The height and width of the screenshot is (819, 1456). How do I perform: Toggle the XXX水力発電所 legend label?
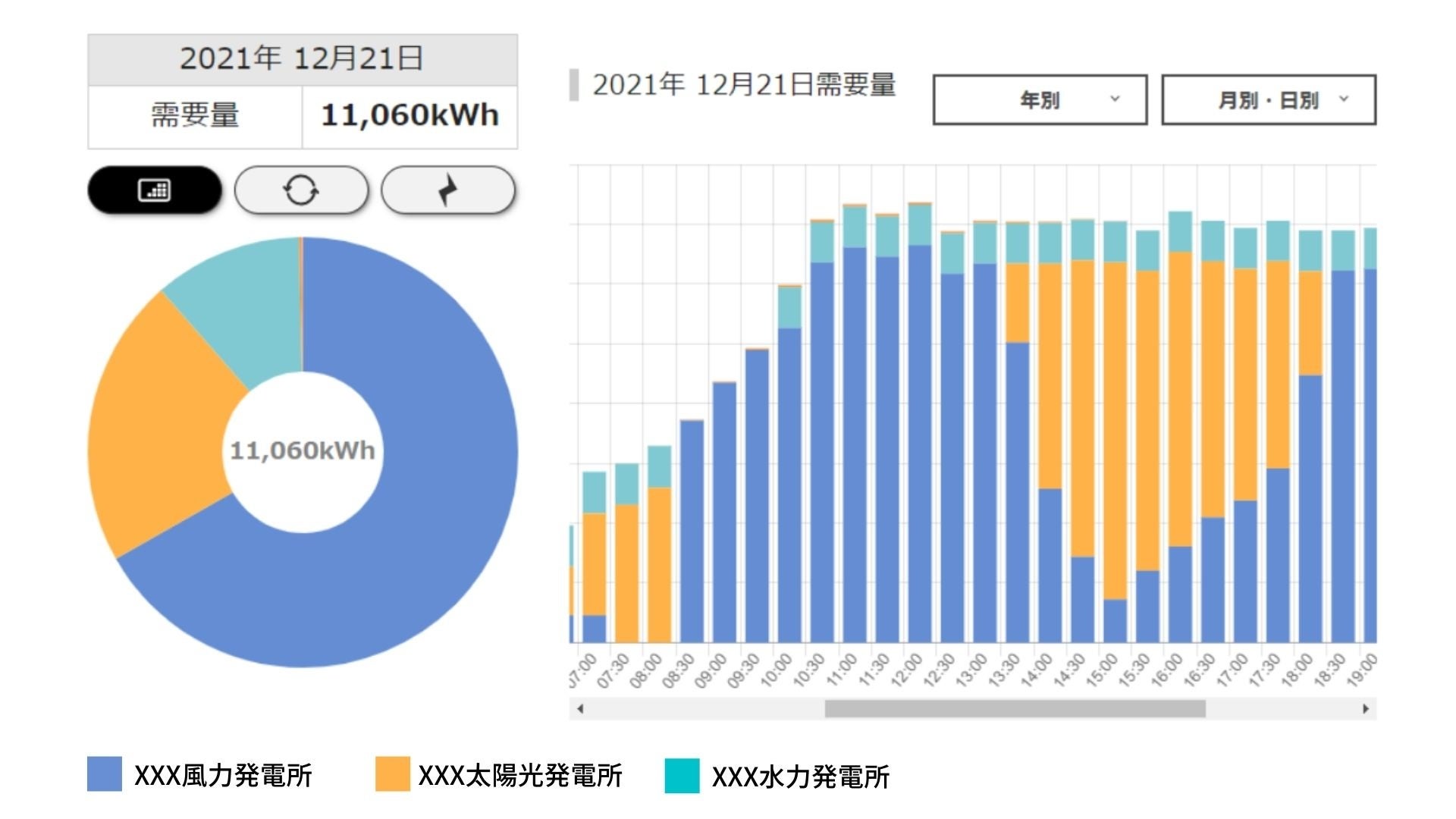(800, 777)
